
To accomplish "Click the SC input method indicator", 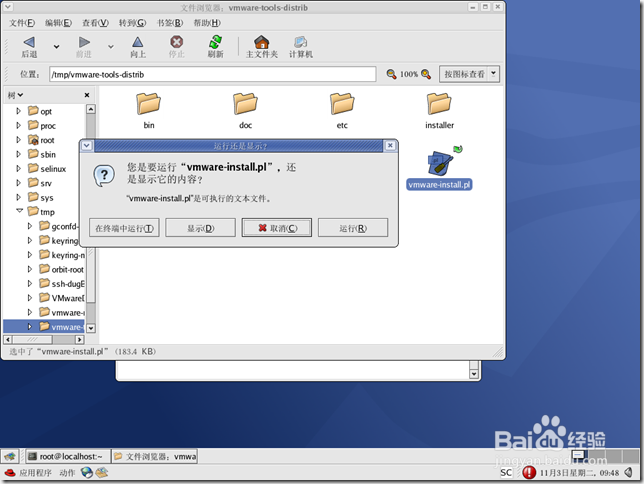I will point(506,473).
